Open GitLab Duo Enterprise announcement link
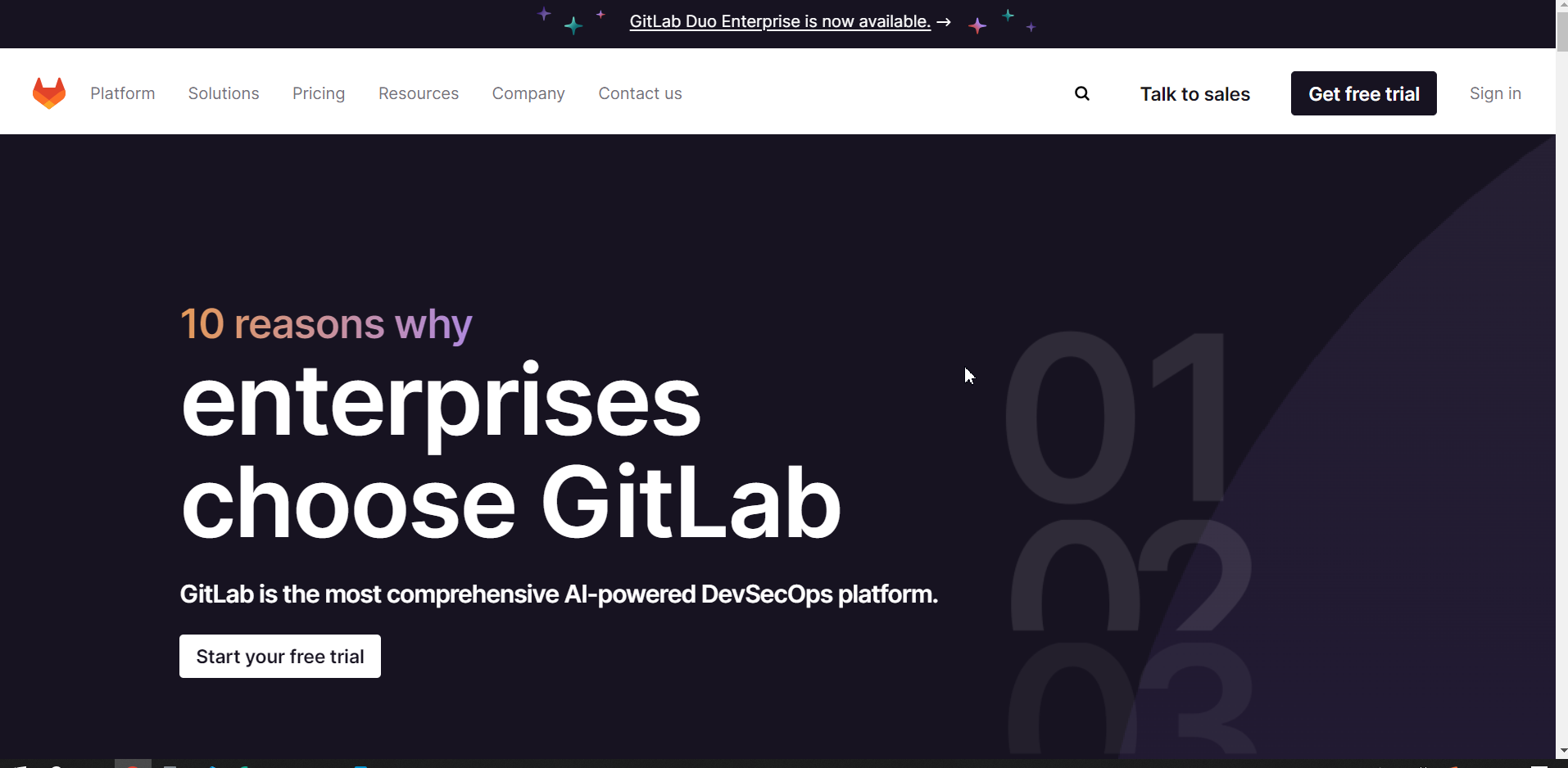 coord(780,22)
